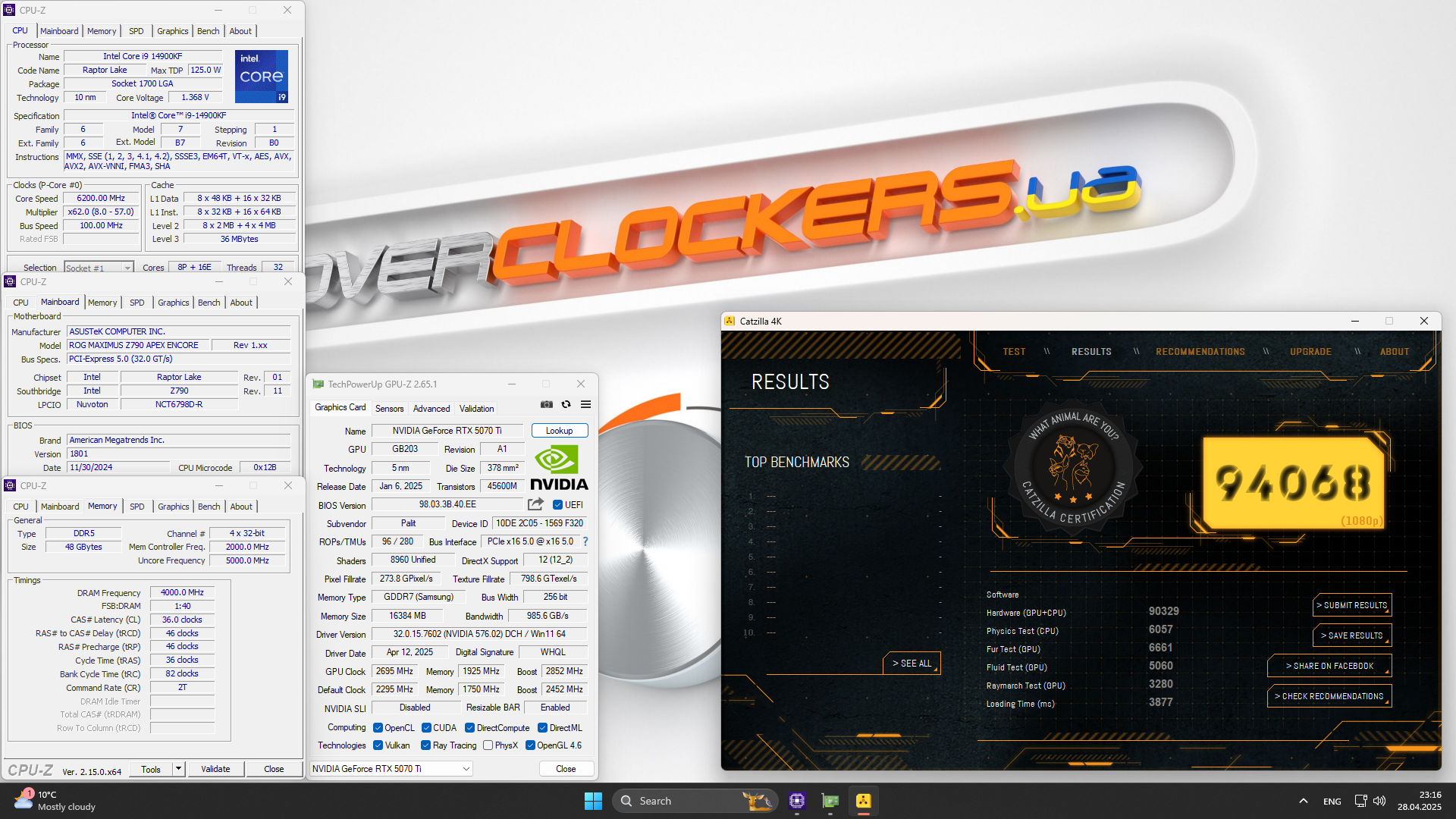The width and height of the screenshot is (1456, 819).
Task: Click the taskbar Search box
Action: [695, 801]
